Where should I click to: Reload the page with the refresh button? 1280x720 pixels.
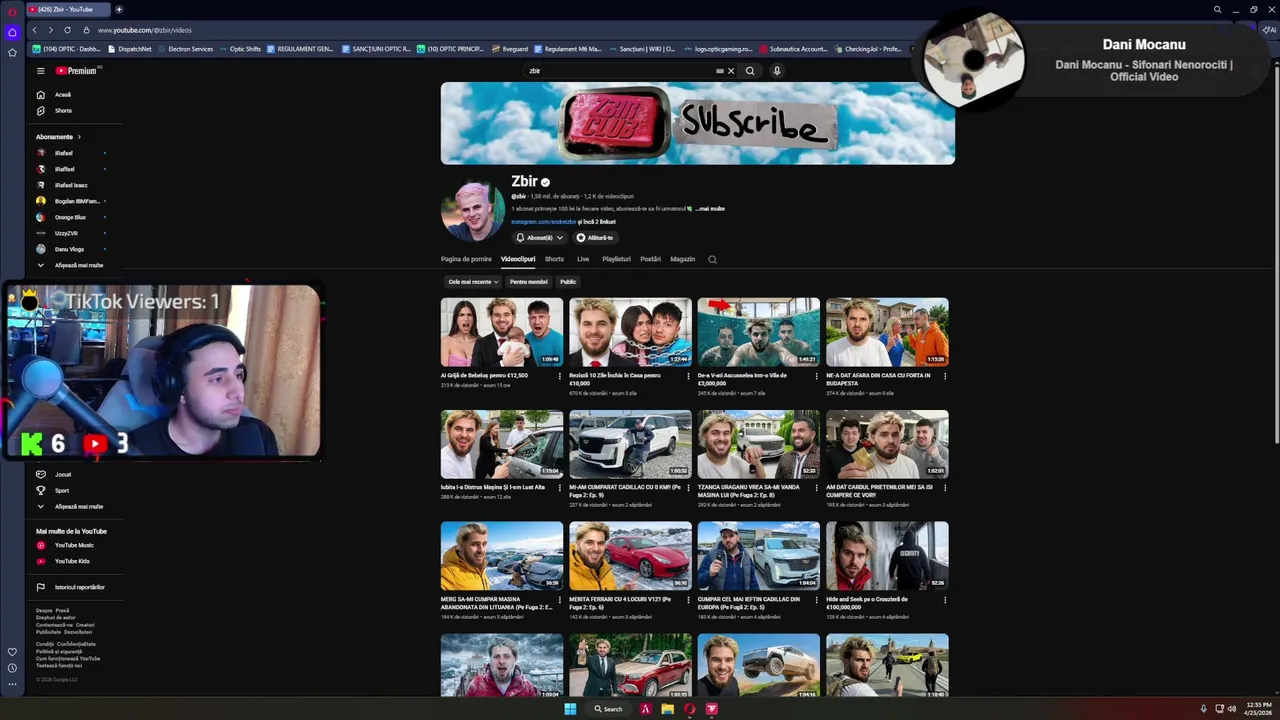67,30
